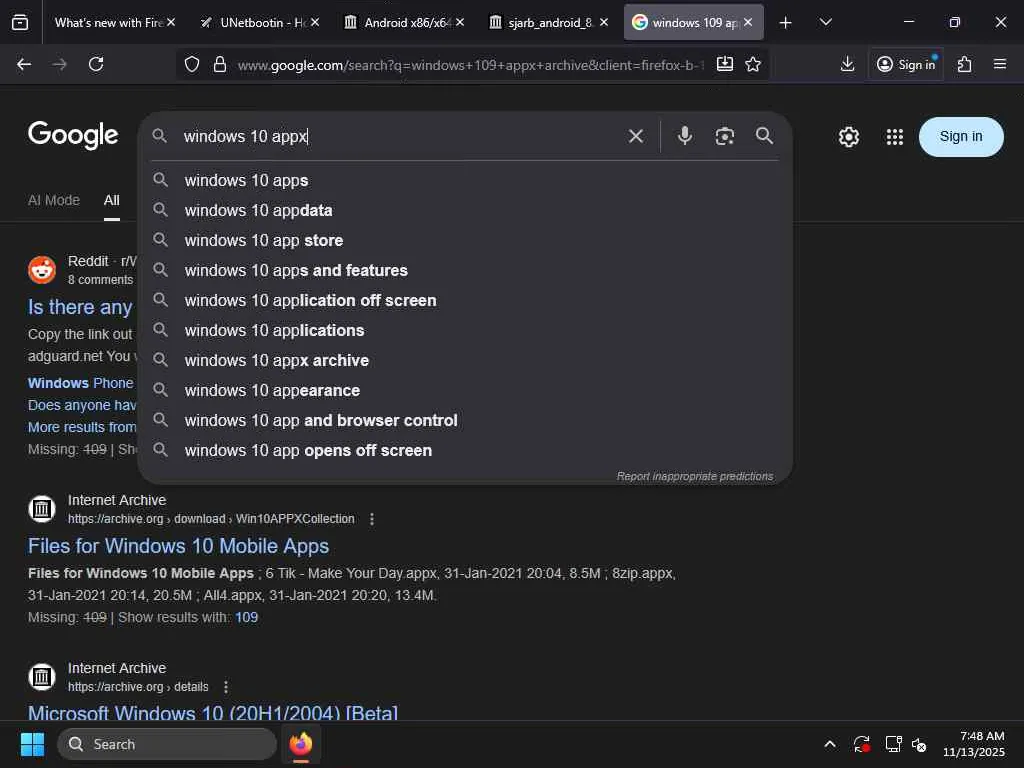Open Firefox downloads panel
The height and width of the screenshot is (768, 1024).
click(x=848, y=64)
